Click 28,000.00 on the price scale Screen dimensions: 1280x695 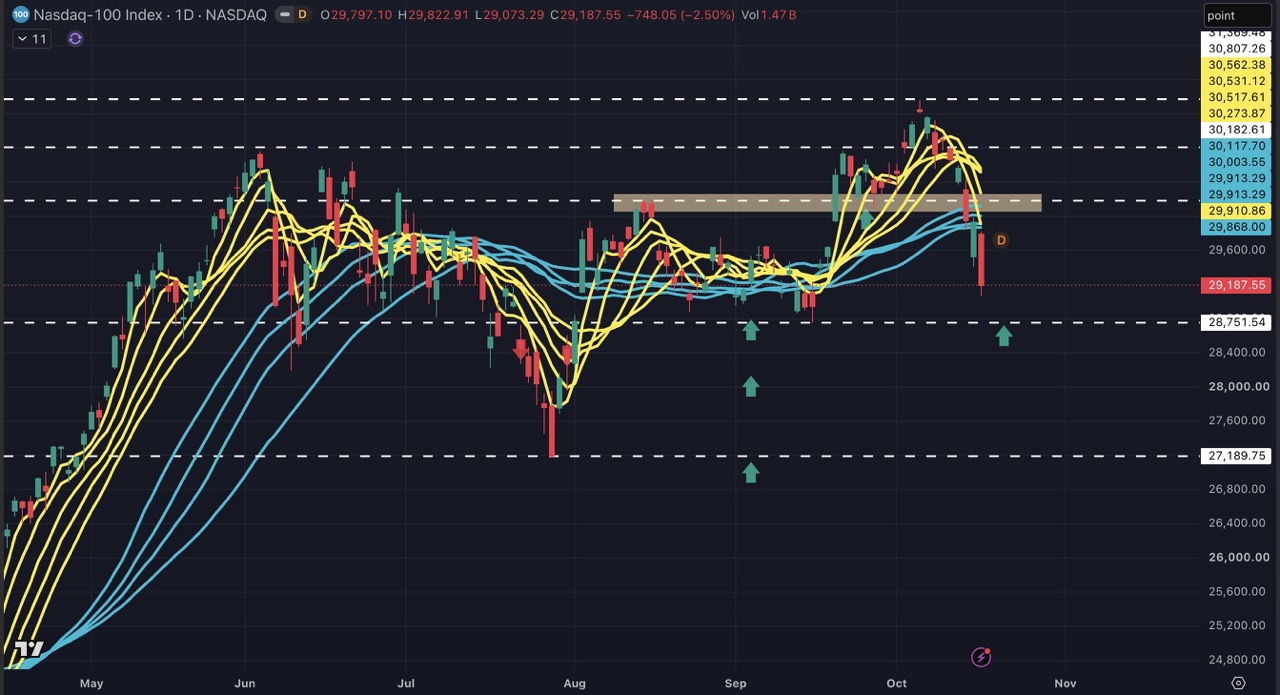click(x=1238, y=387)
